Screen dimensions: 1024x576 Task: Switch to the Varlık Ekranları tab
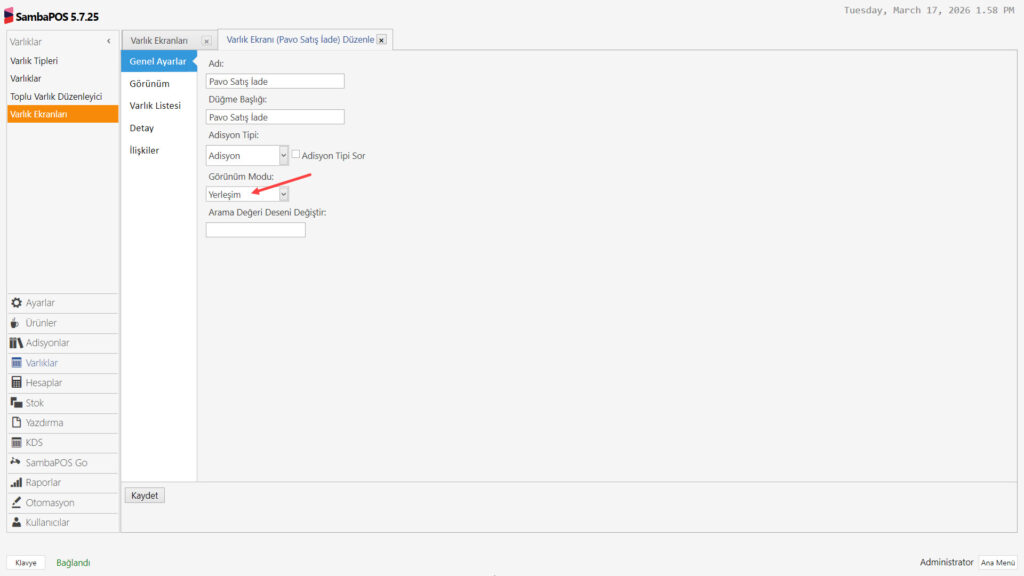[x=159, y=40]
